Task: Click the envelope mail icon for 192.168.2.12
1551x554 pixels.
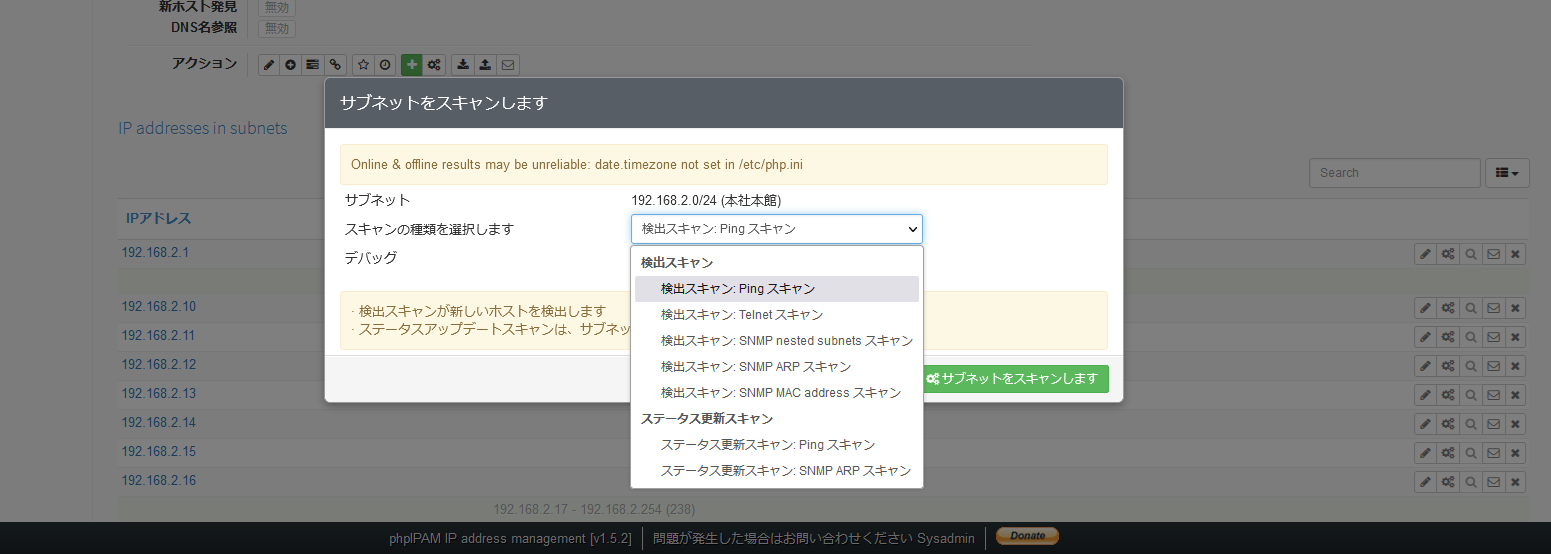Action: [1493, 366]
